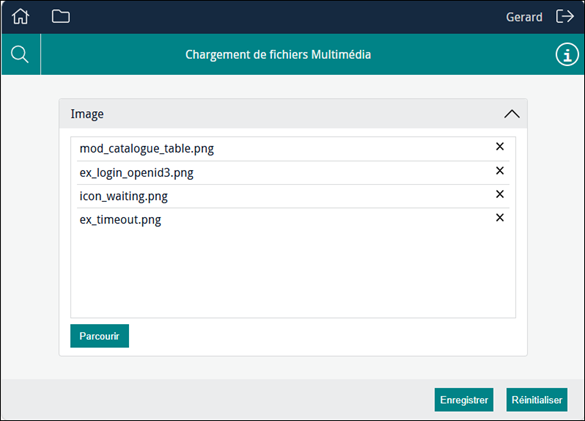Open the folder icon in top bar
The height and width of the screenshot is (421, 585).
pos(61,16)
